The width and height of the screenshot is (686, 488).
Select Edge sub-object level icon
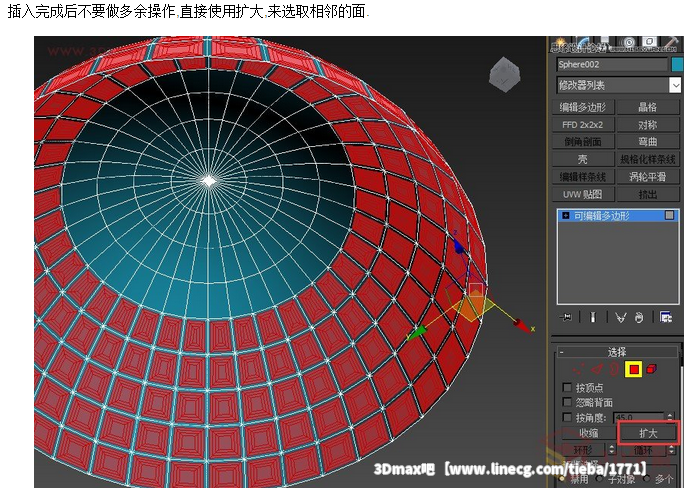[597, 369]
